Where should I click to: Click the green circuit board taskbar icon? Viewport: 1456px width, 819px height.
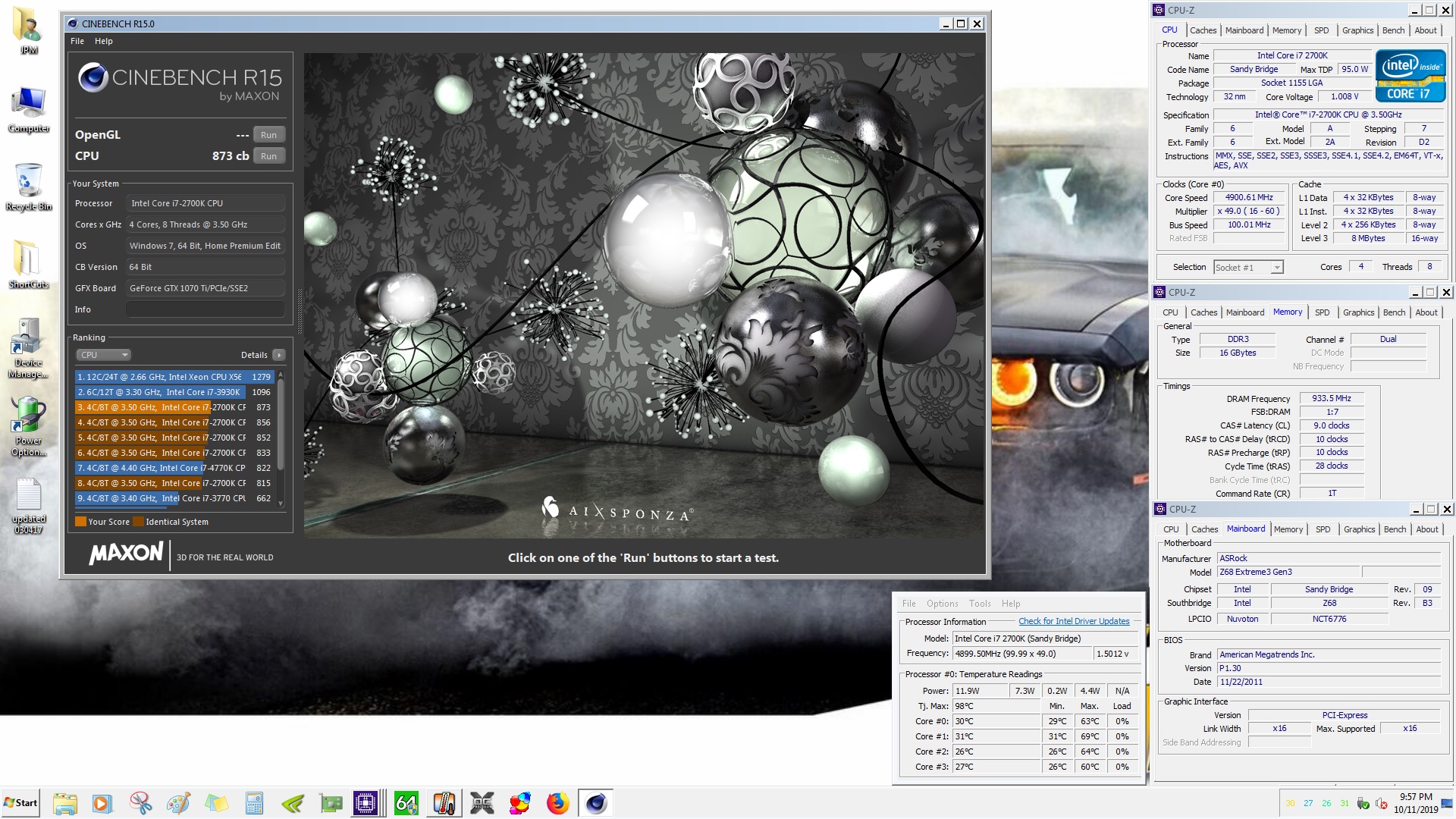coord(331,803)
